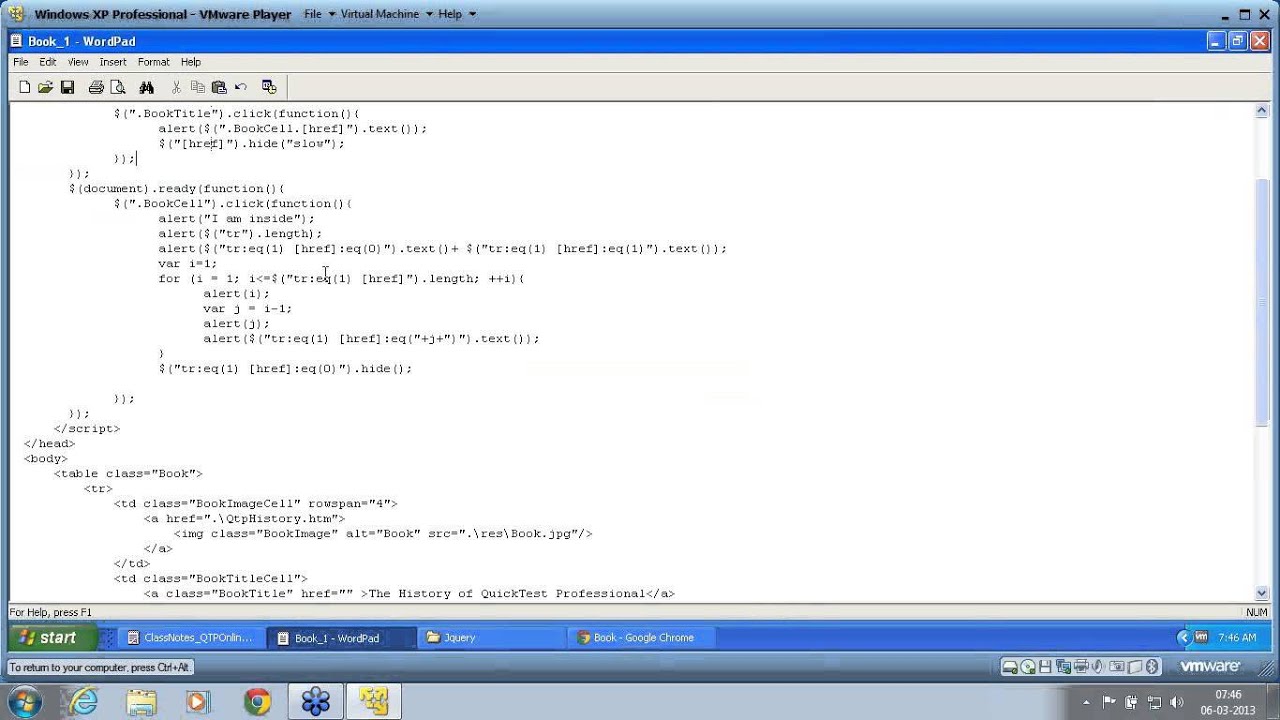Viewport: 1280px width, 720px height.
Task: Open the WordPad View menu
Action: tap(78, 62)
